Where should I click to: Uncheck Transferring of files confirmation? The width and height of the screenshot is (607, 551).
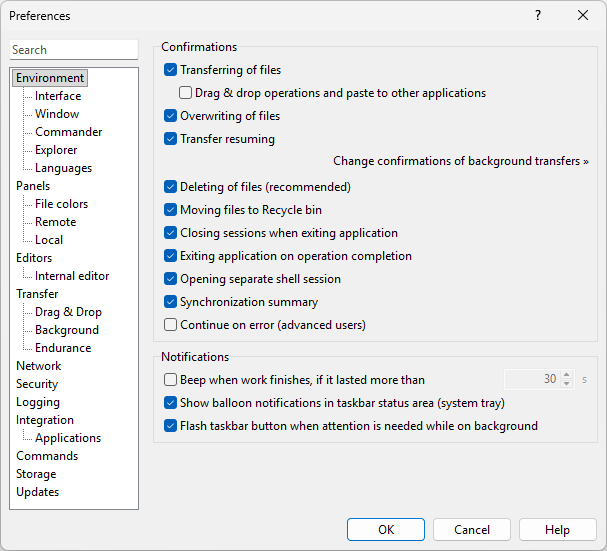point(171,71)
